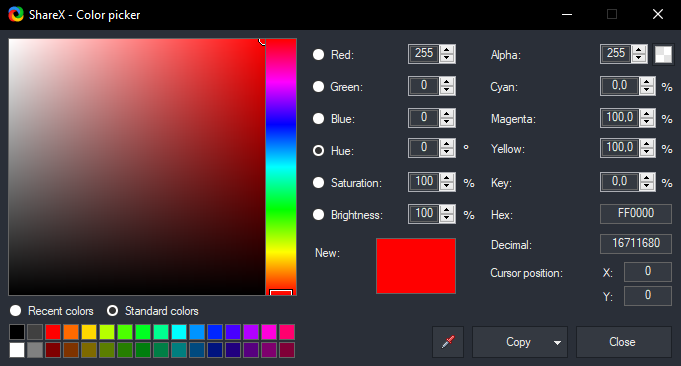The height and width of the screenshot is (366, 681).
Task: Pick the cyan standard color swatch
Action: point(179,332)
